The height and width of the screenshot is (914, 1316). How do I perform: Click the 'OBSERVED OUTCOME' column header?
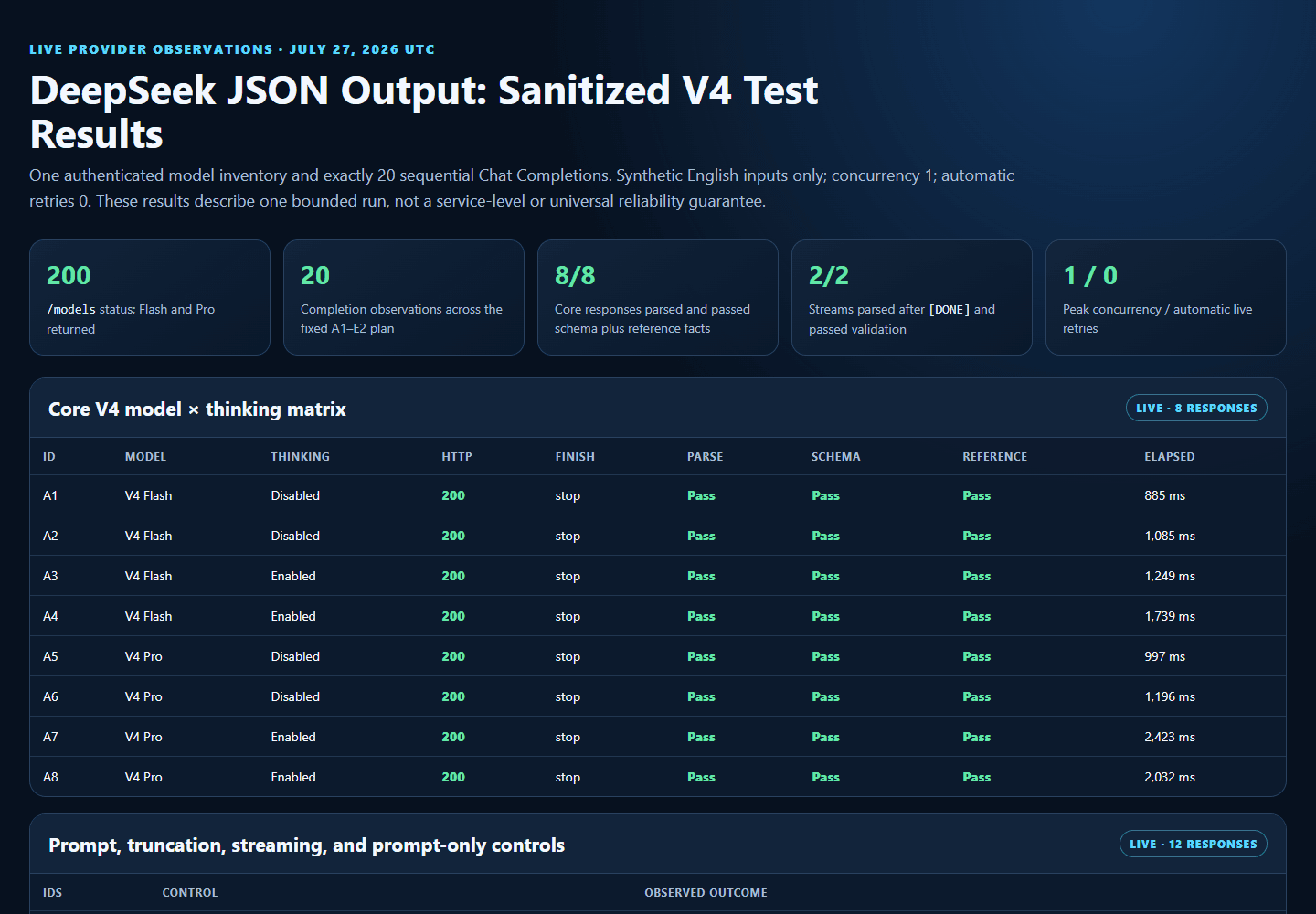pyautogui.click(x=706, y=893)
